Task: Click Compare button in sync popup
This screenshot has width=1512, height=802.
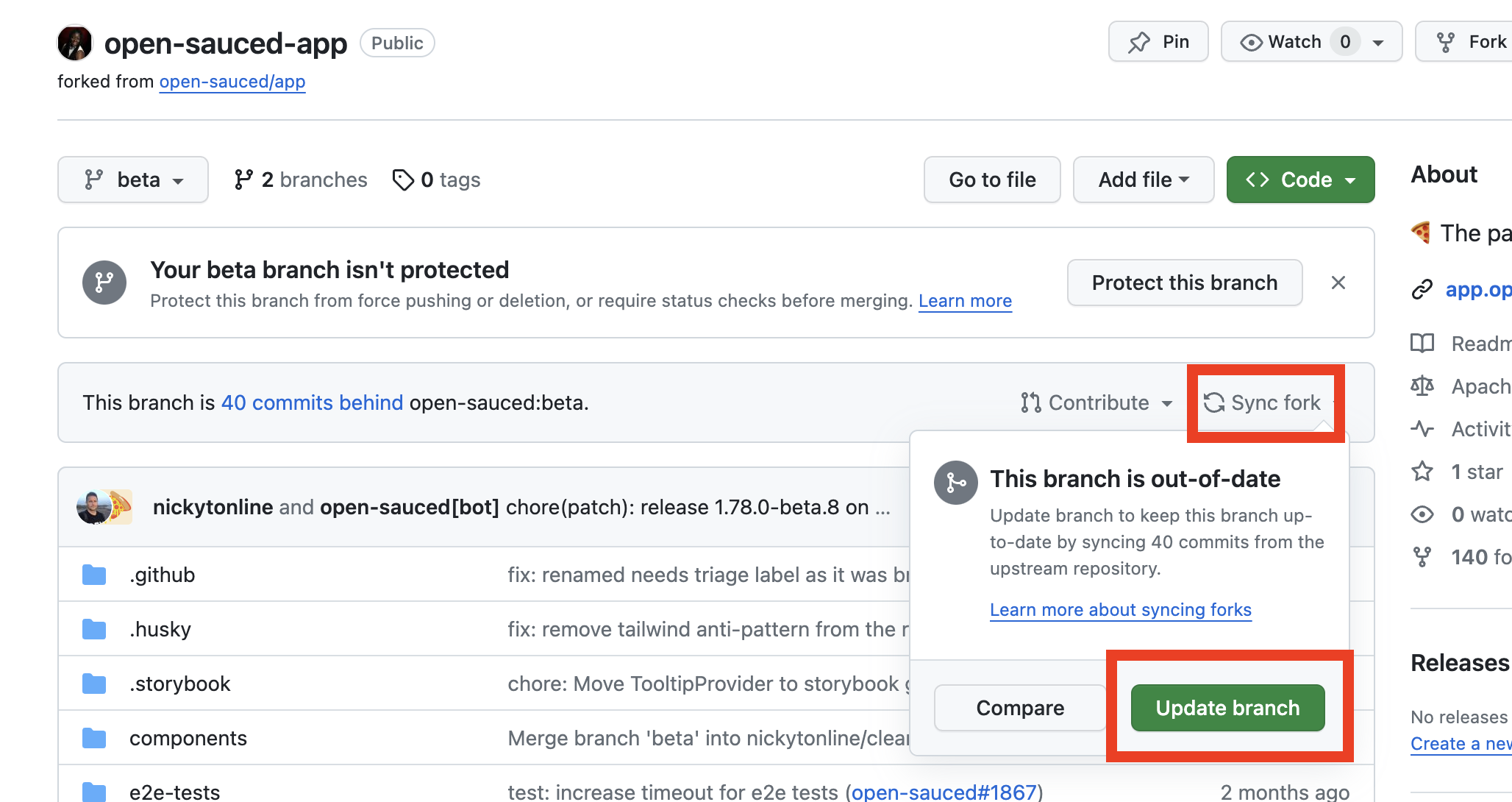Action: [x=1020, y=707]
